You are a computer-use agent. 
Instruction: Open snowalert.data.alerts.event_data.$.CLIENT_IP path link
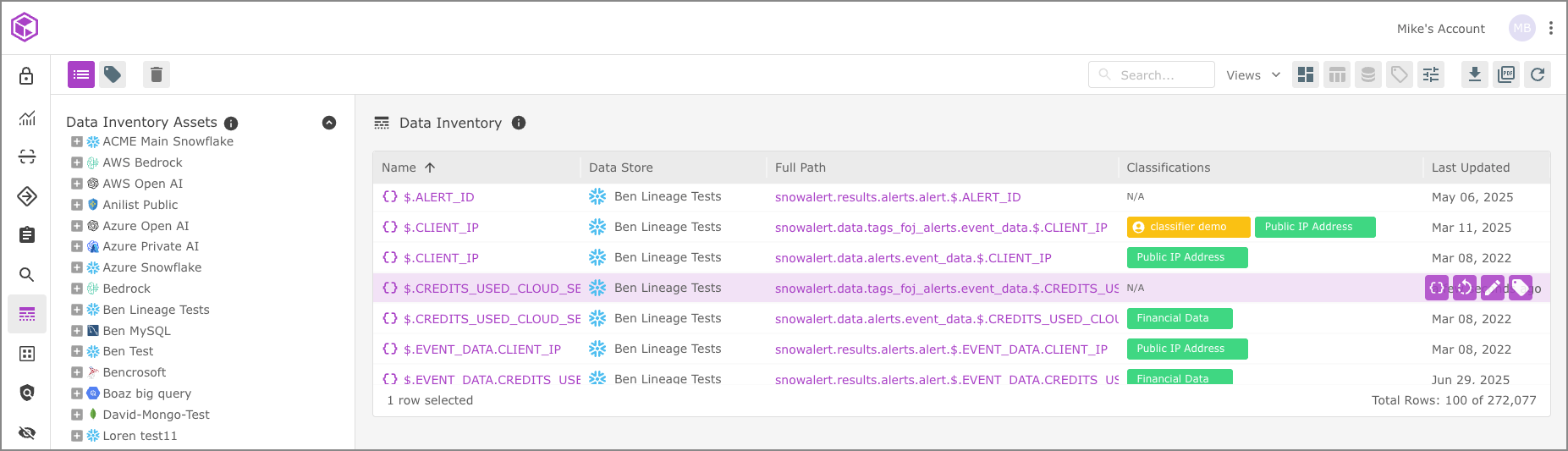(913, 258)
